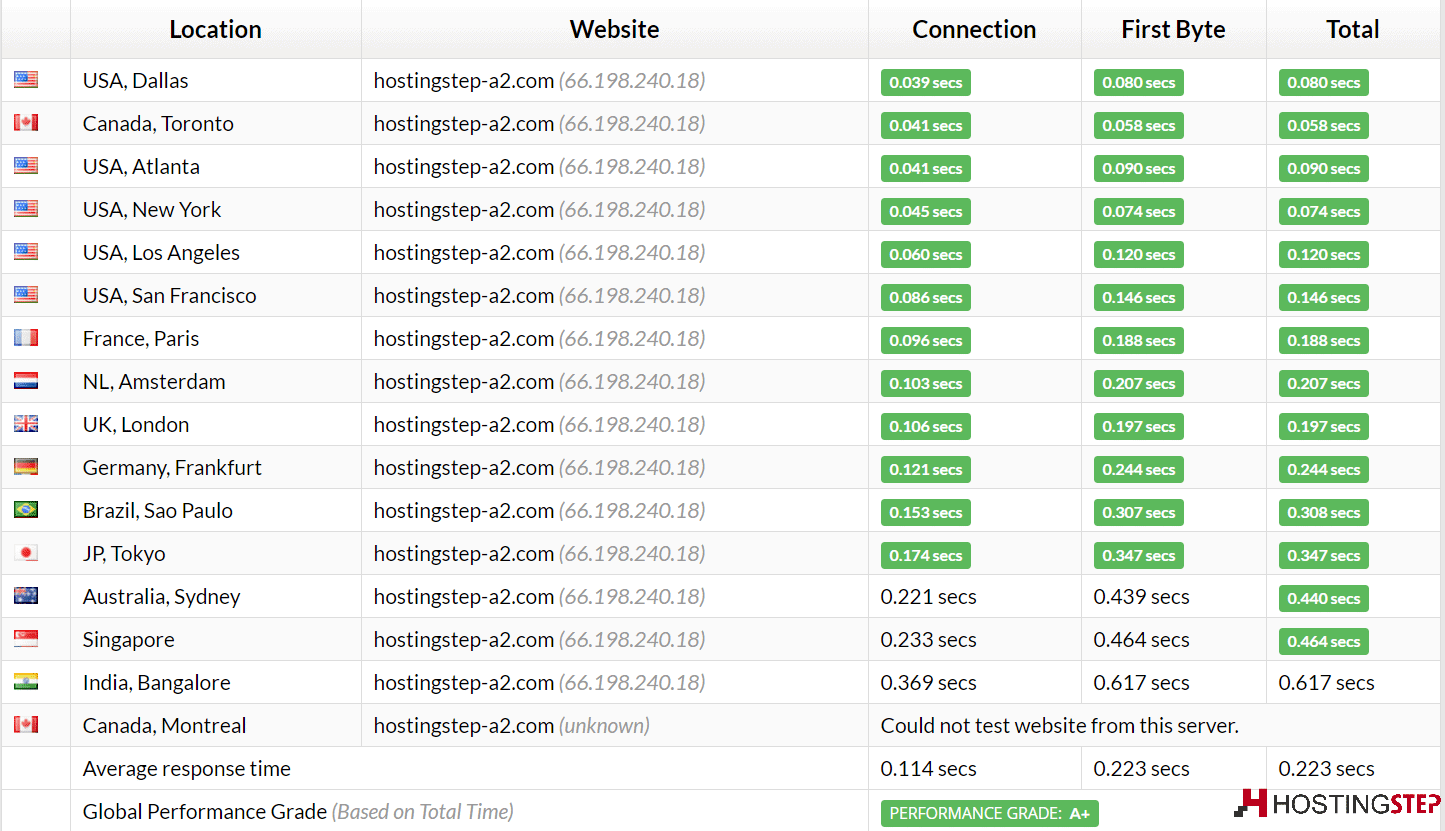Click the hostingstep-a2.com website cell for Montreal
The image size is (1445, 831).
click(615, 725)
